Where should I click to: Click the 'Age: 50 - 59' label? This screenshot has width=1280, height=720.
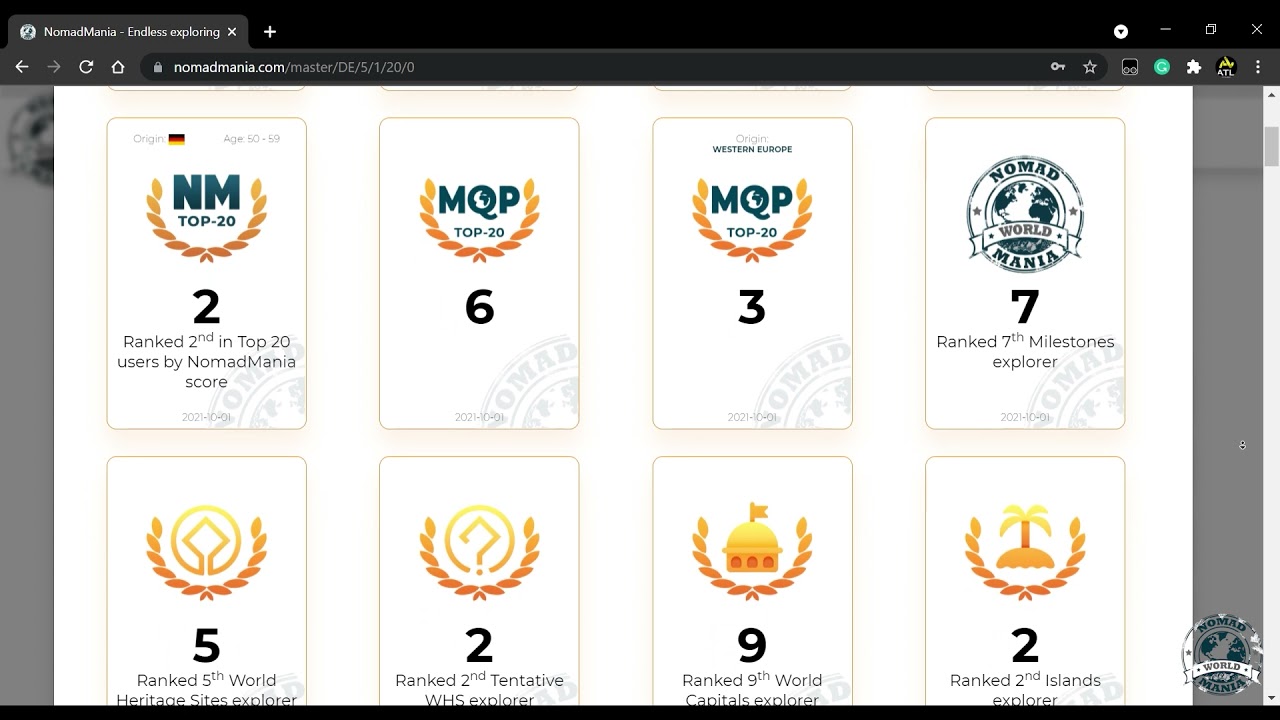click(252, 139)
